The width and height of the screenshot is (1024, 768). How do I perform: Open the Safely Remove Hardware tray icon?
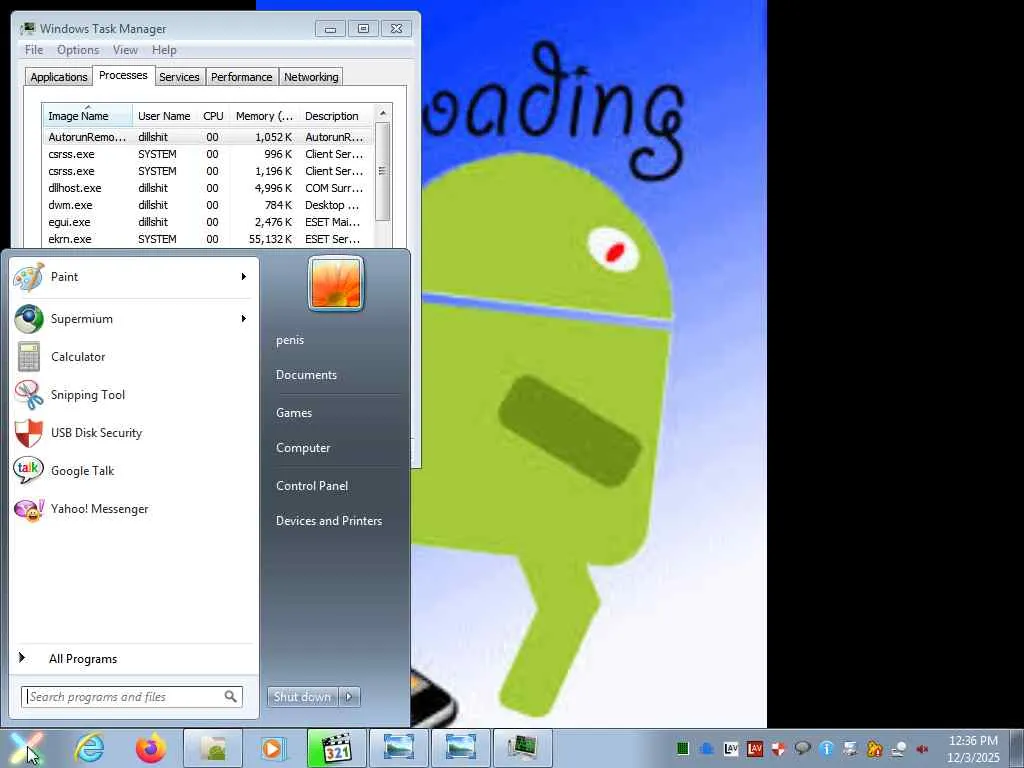pyautogui.click(x=850, y=748)
